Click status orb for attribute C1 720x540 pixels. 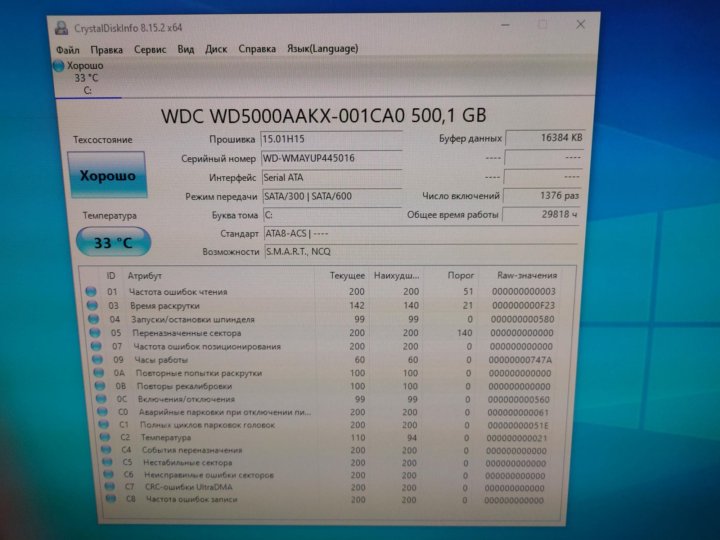pyautogui.click(x=104, y=425)
